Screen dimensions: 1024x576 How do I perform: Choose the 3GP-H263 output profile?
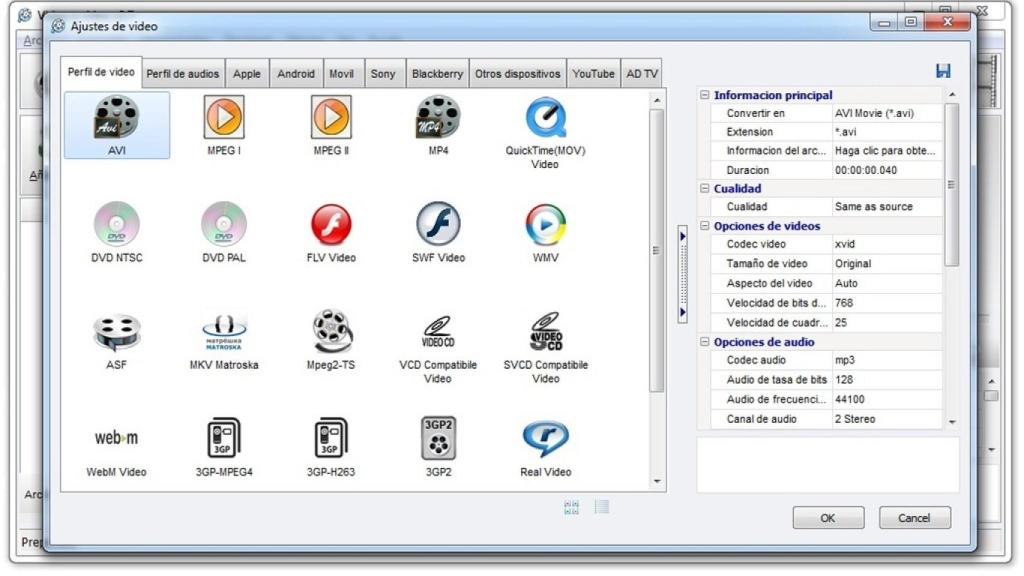330,438
